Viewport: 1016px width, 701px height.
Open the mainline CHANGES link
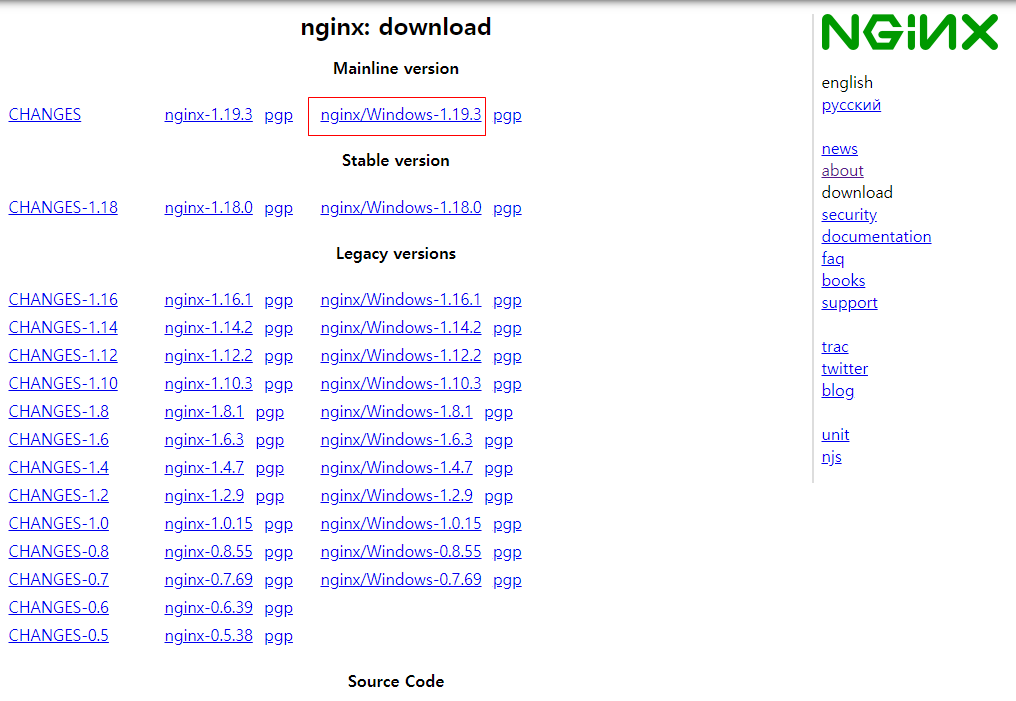pyautogui.click(x=45, y=115)
